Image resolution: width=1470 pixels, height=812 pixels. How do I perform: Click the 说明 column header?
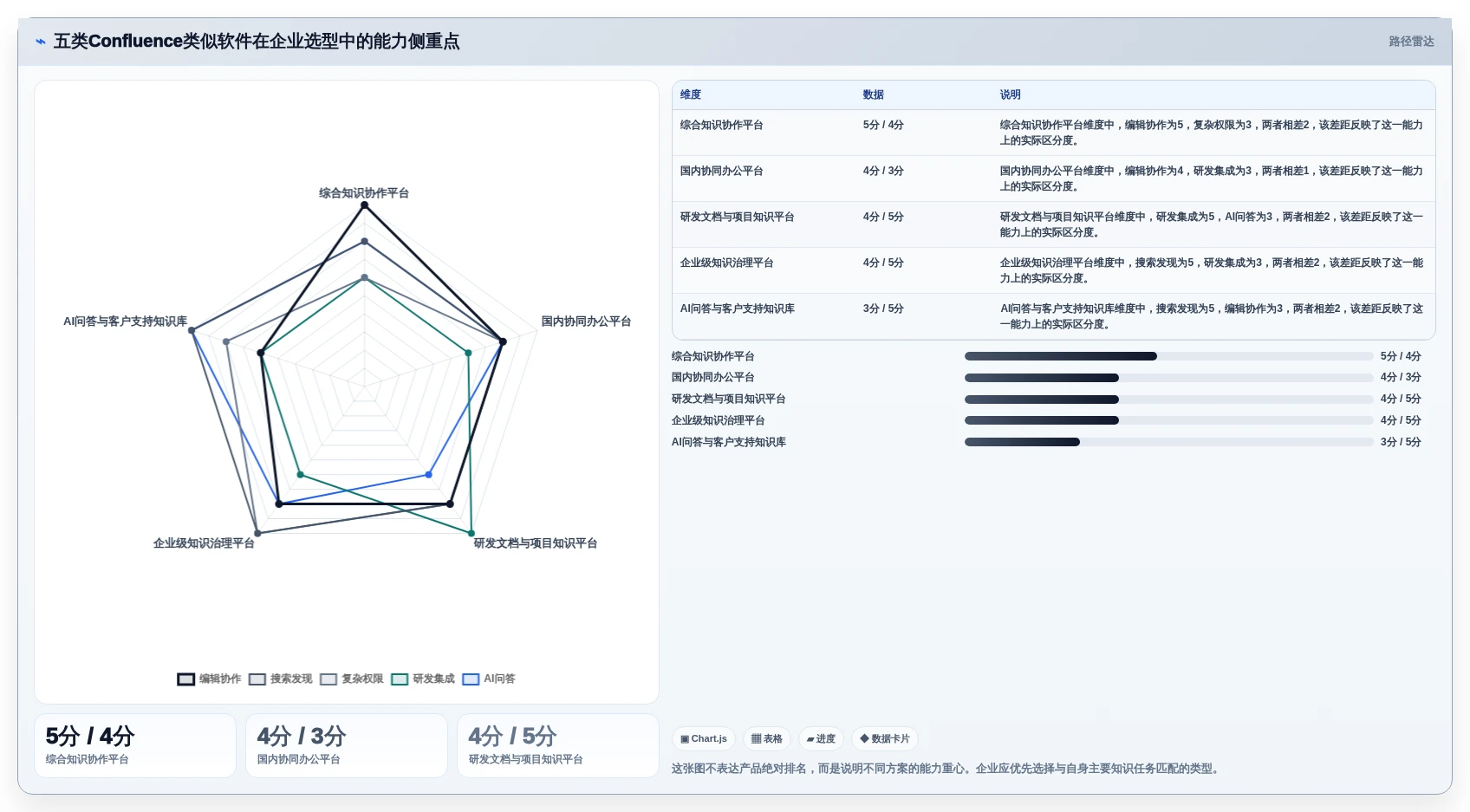point(1011,94)
